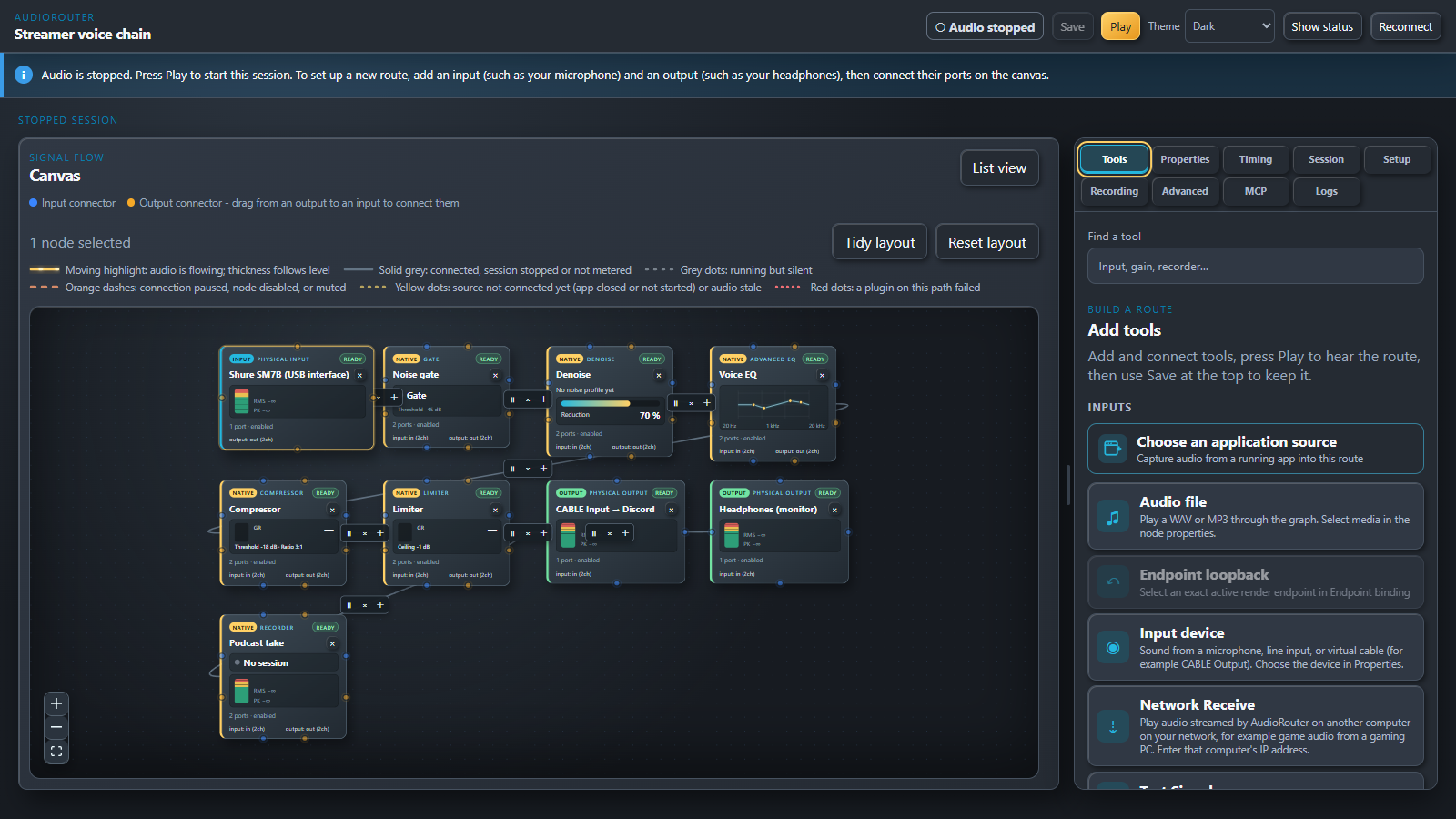Remove the connection between Compressor and Limiter
Image resolution: width=1456 pixels, height=819 pixels.
point(365,533)
